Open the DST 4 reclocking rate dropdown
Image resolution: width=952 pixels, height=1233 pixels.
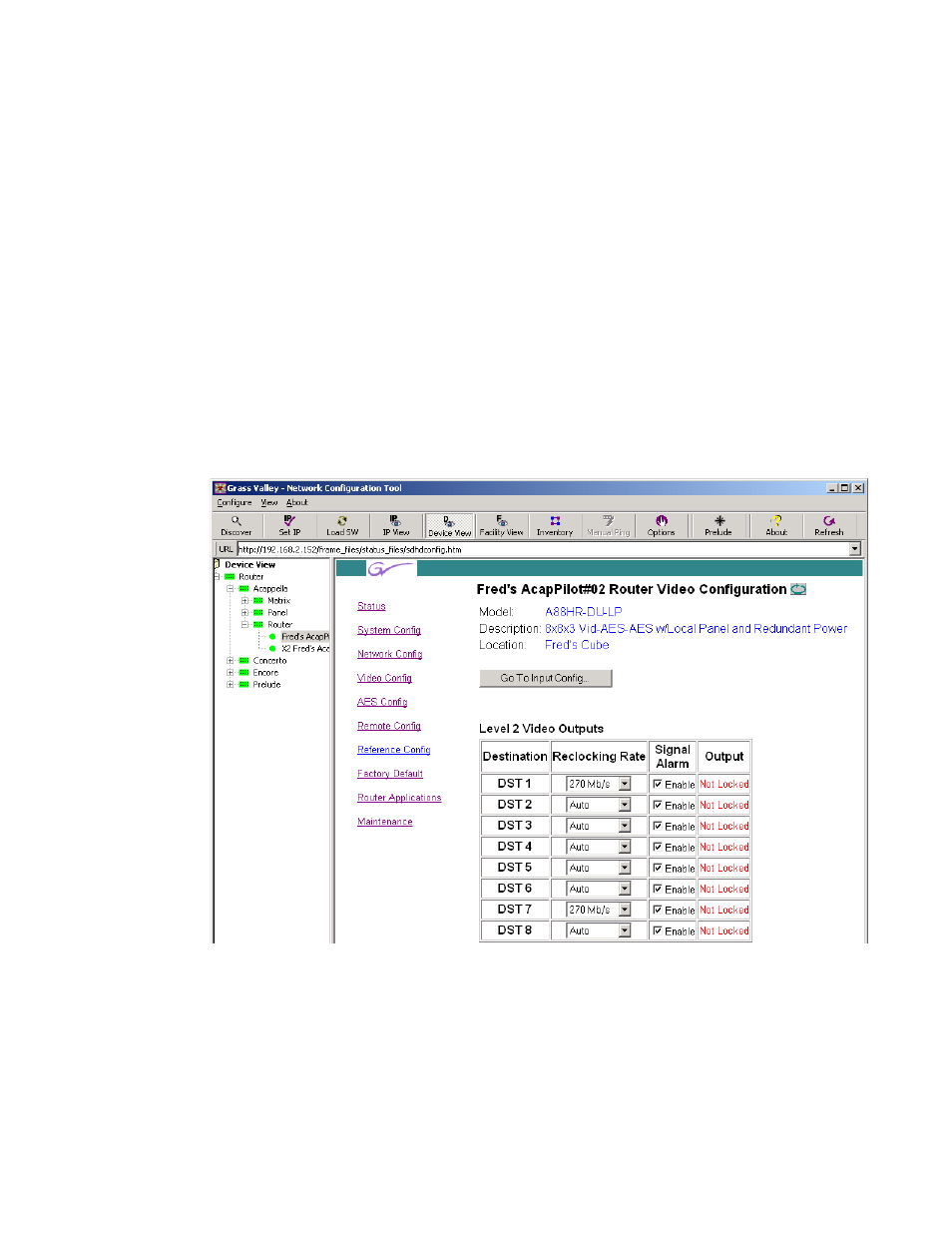coord(625,847)
